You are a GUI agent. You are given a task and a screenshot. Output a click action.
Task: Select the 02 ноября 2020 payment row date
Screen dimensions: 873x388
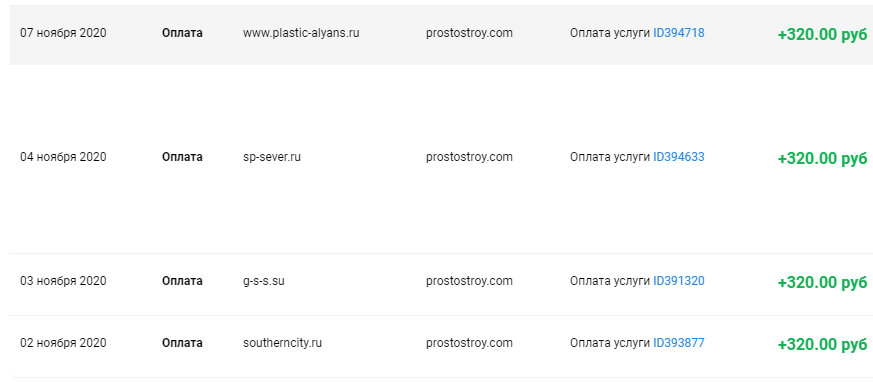coord(63,343)
